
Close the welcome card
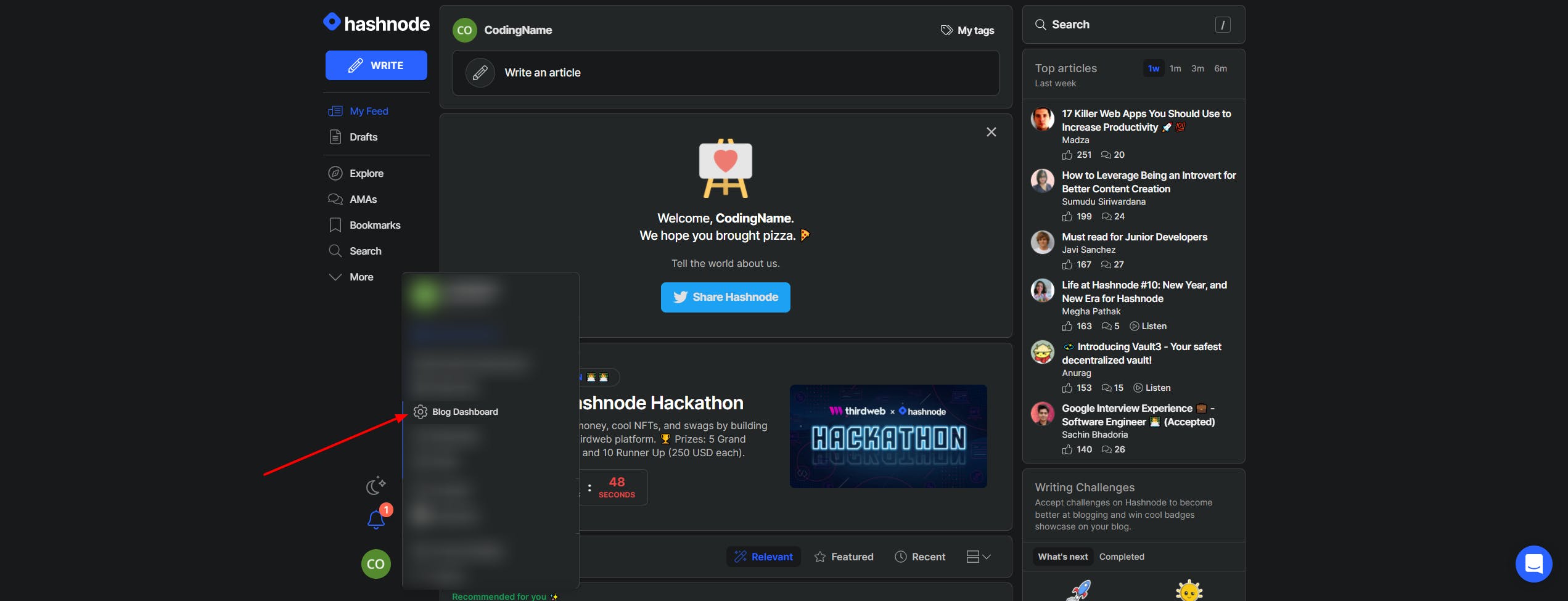point(991,132)
